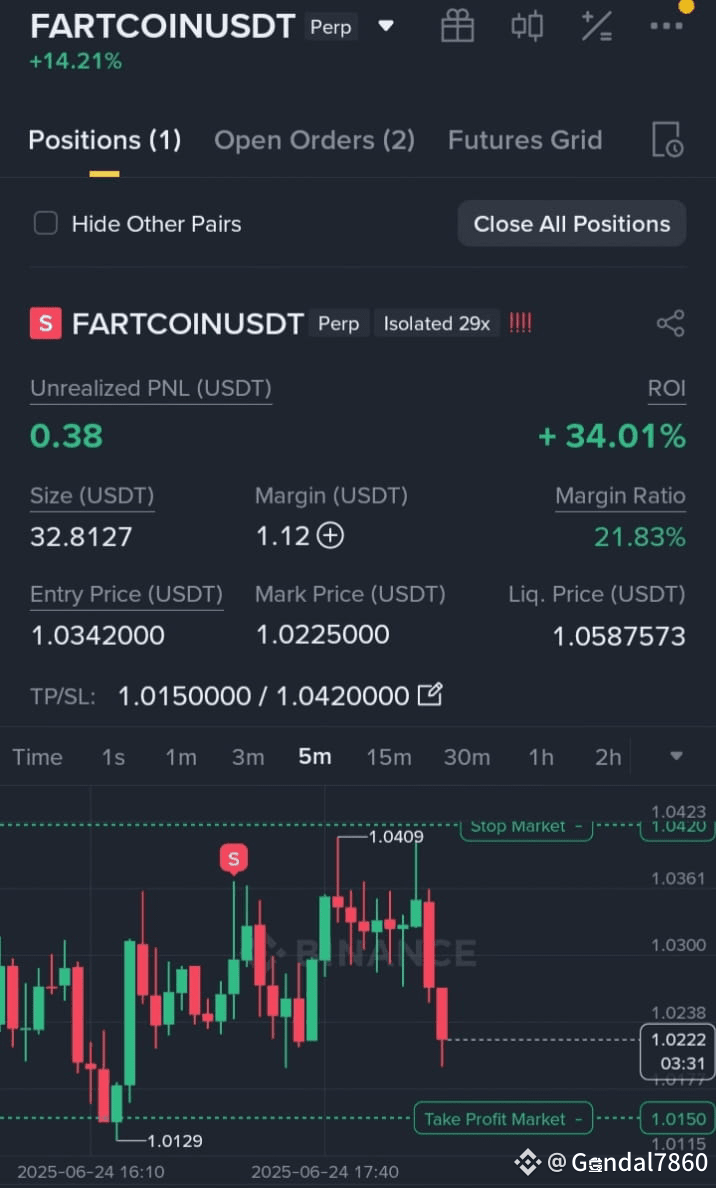Viewport: 716px width, 1188px height.
Task: Select the 1h chart interval
Action: click(541, 757)
